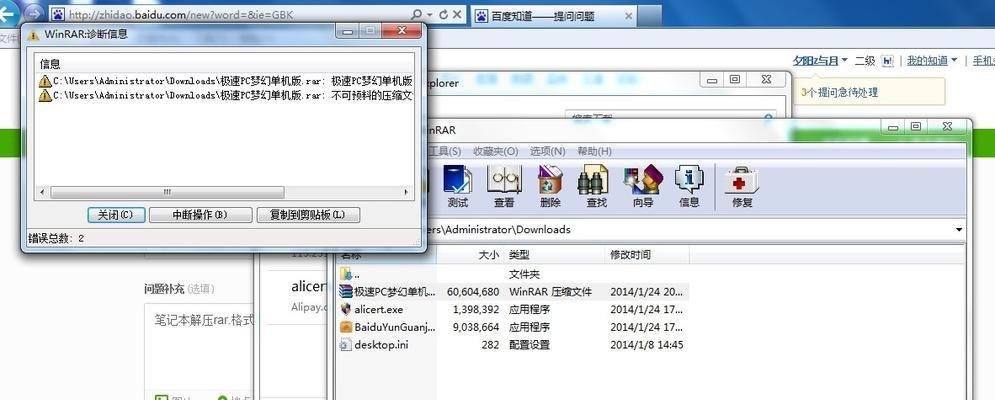This screenshot has width=995, height=400.
Task: Select the desktop.ini file icon
Action: tap(346, 345)
